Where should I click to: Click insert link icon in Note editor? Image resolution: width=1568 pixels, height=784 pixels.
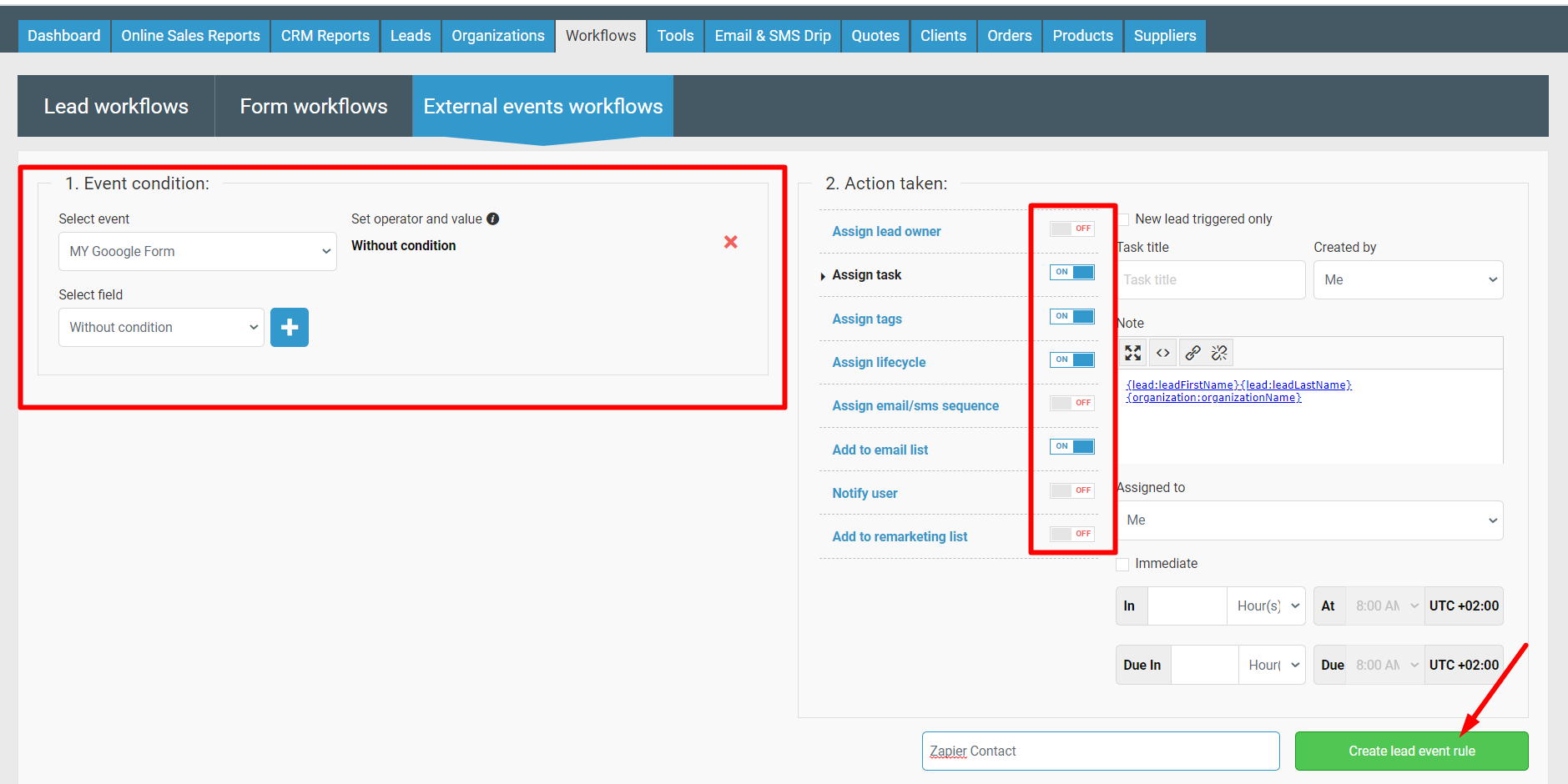click(x=1192, y=353)
